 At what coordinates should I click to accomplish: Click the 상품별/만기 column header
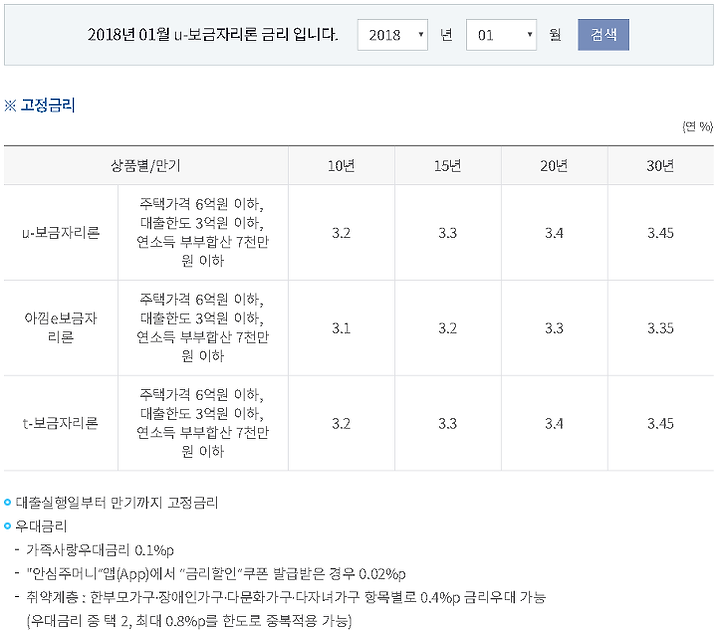tap(146, 166)
